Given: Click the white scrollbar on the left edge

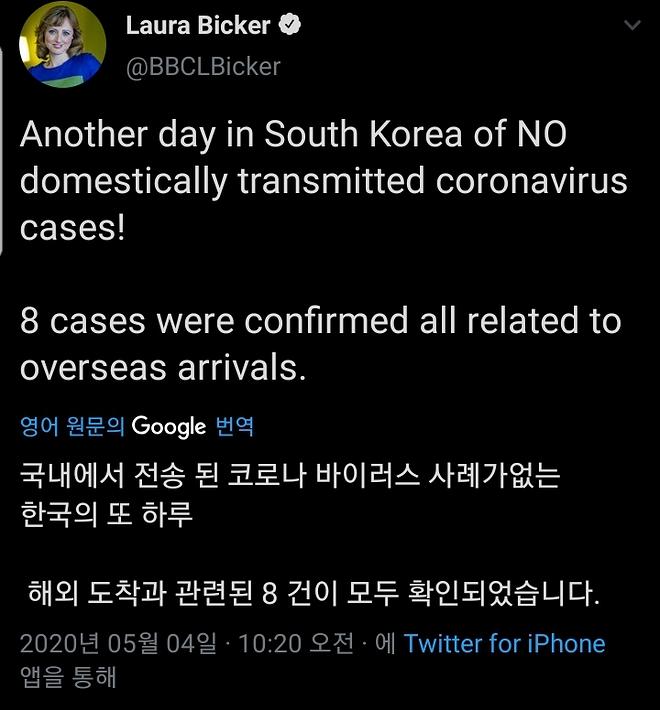Looking at the screenshot, I should coord(3,150).
